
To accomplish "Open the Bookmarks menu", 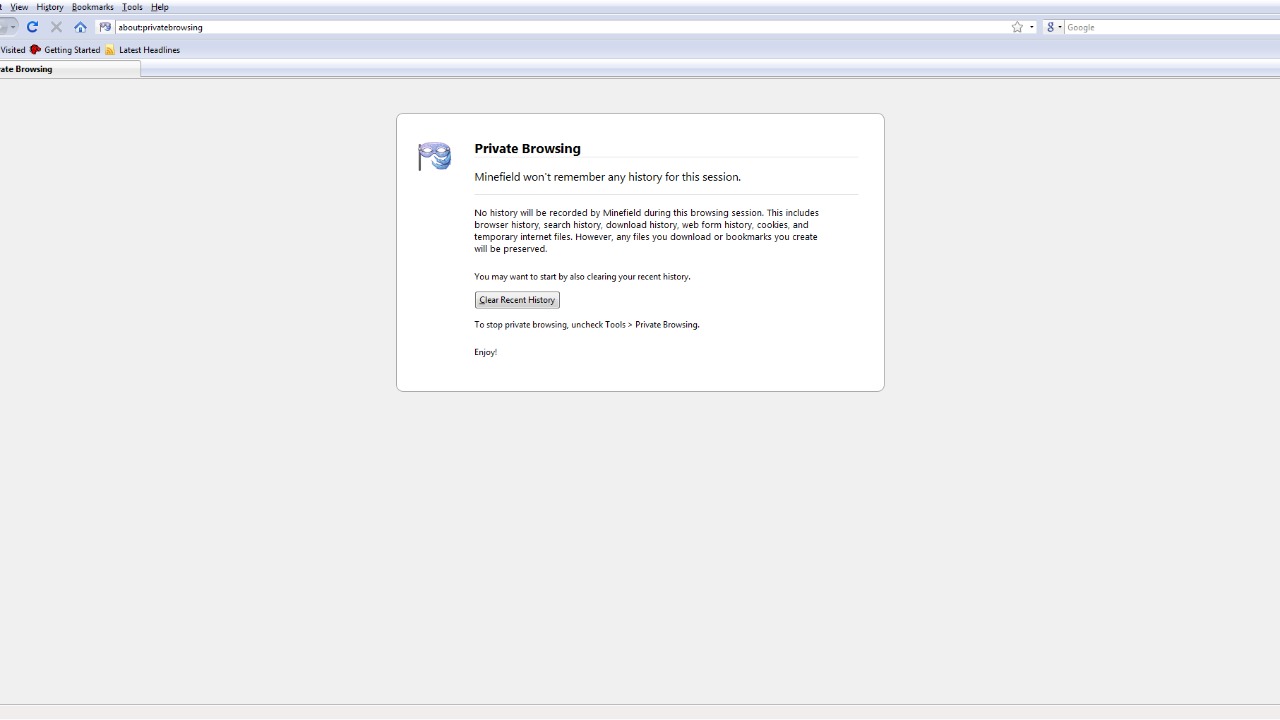I will point(92,7).
